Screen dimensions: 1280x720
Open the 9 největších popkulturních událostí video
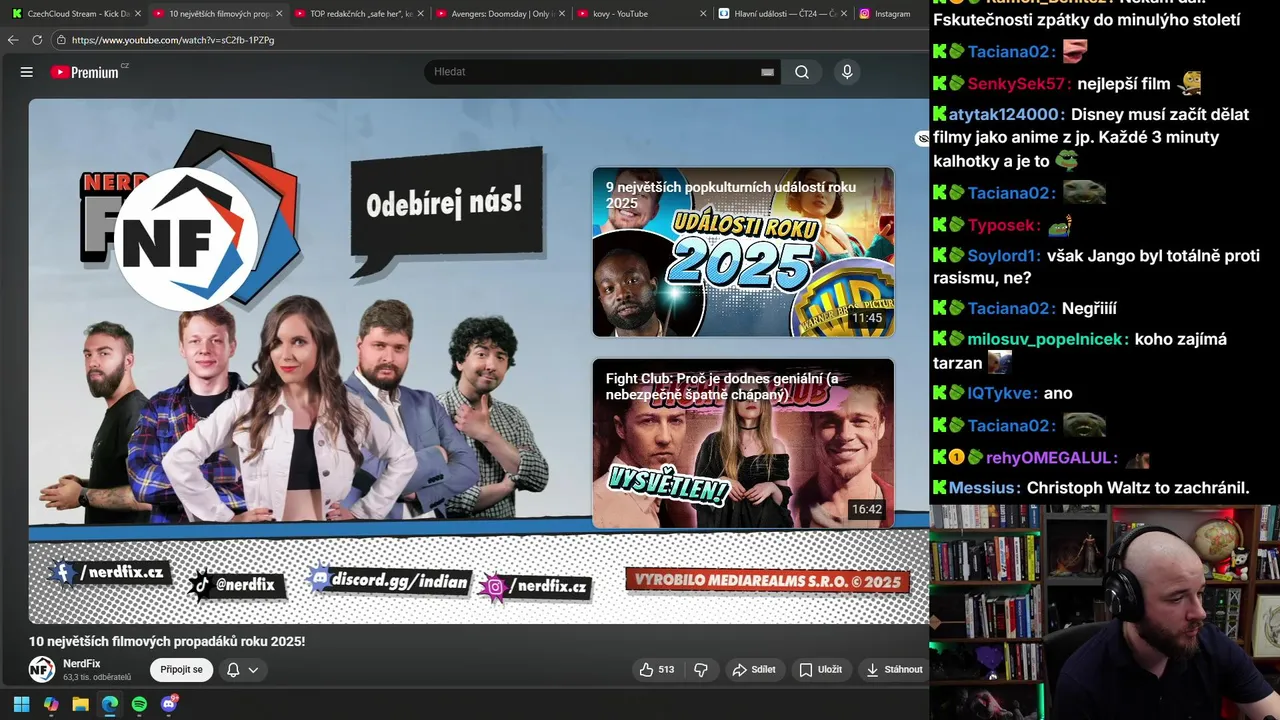point(743,252)
